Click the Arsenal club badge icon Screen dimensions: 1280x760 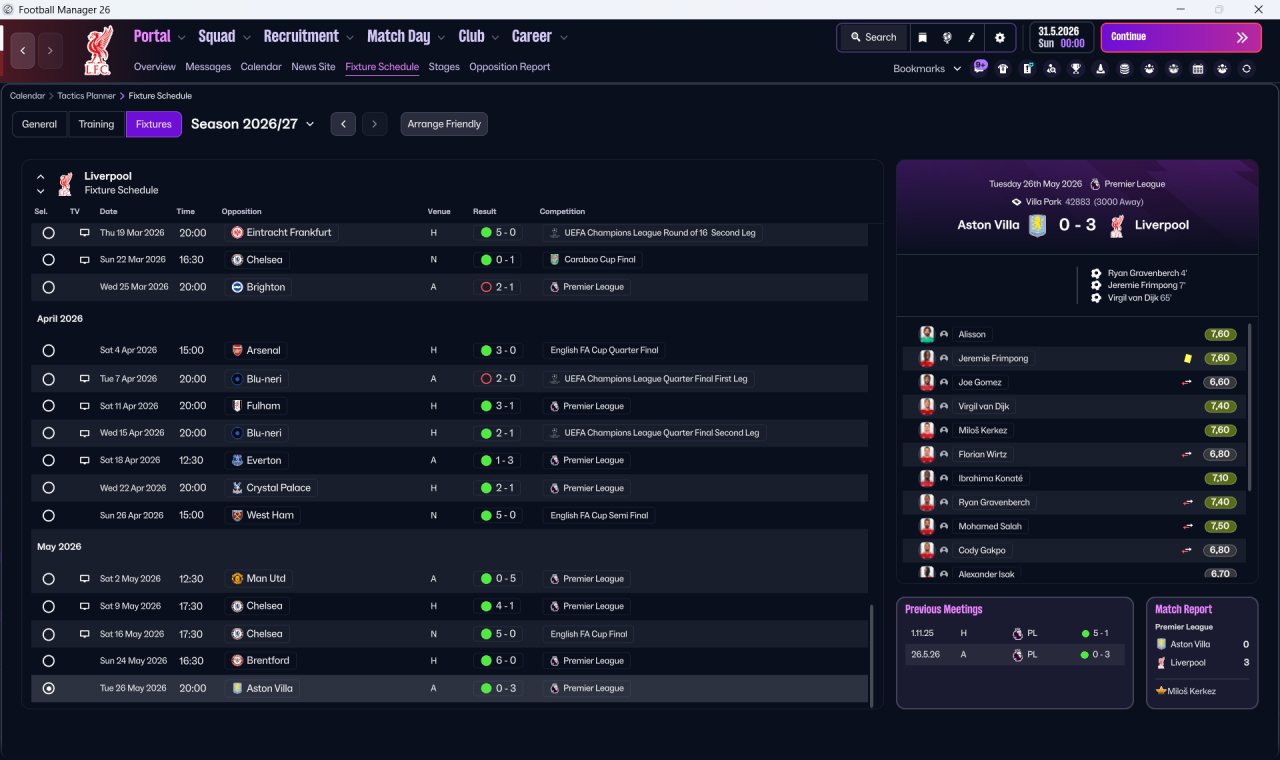[237, 350]
